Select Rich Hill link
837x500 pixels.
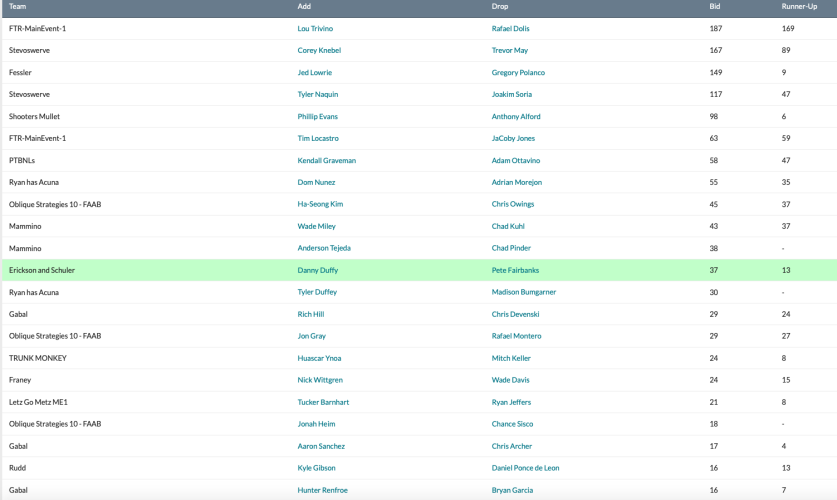pos(311,314)
